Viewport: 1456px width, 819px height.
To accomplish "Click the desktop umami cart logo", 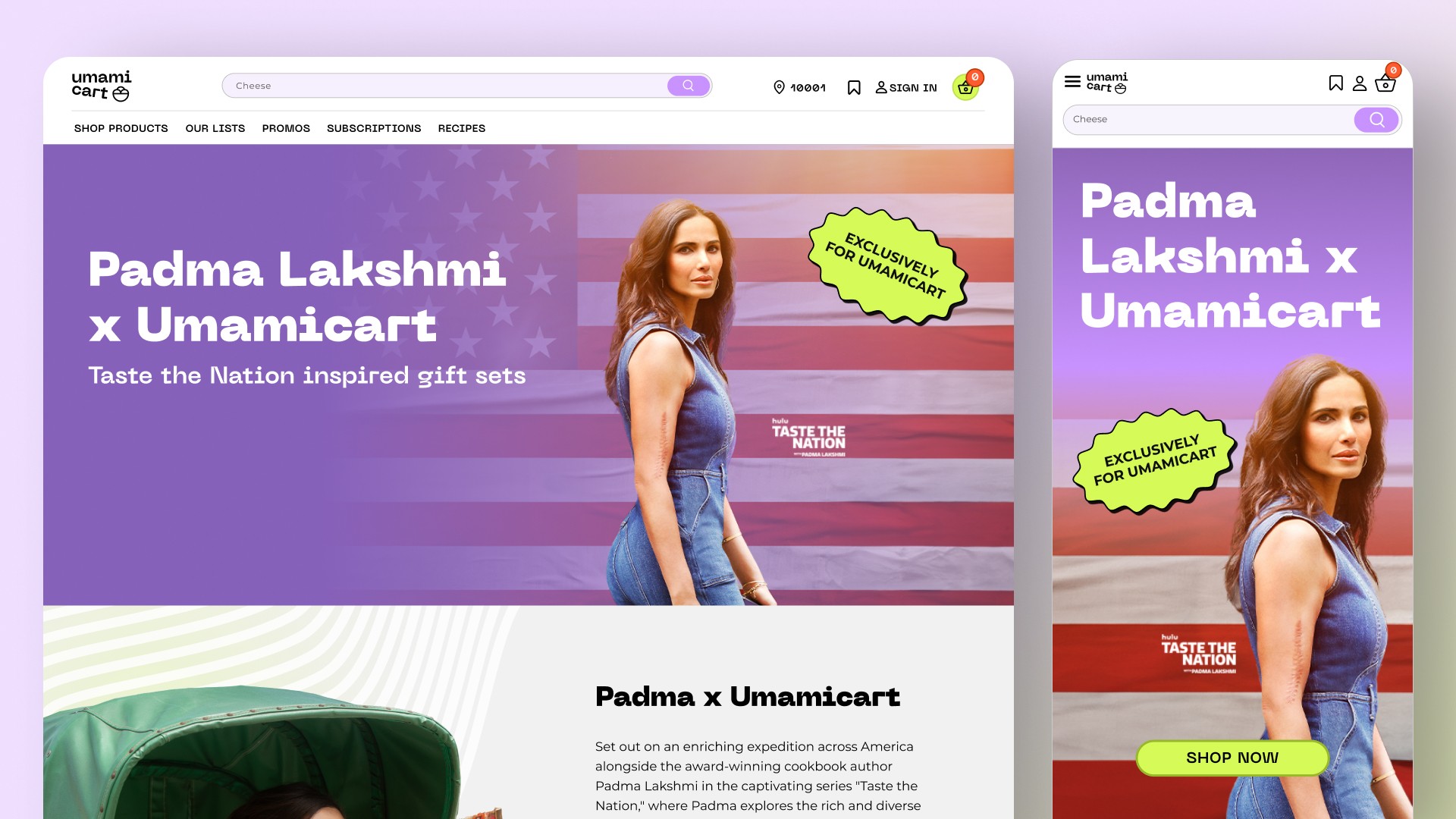I will tap(102, 86).
